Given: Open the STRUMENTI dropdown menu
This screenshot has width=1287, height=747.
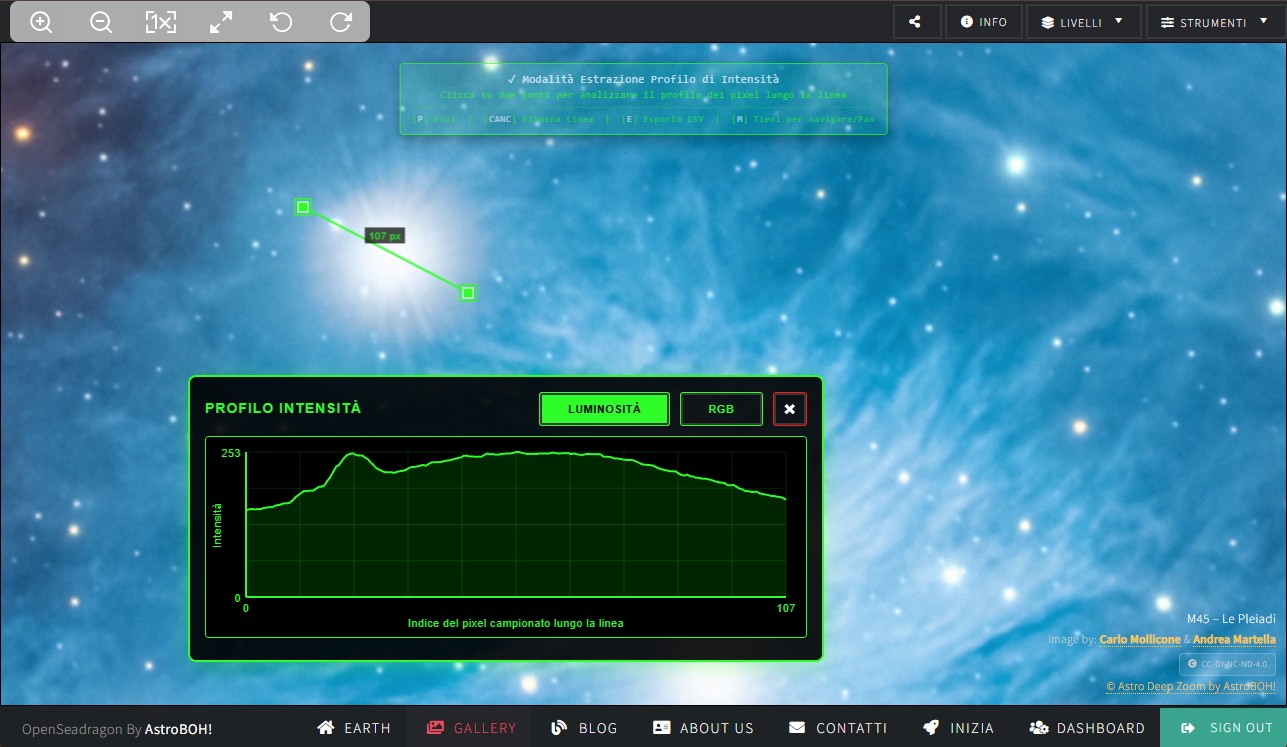Looking at the screenshot, I should click(x=1212, y=22).
